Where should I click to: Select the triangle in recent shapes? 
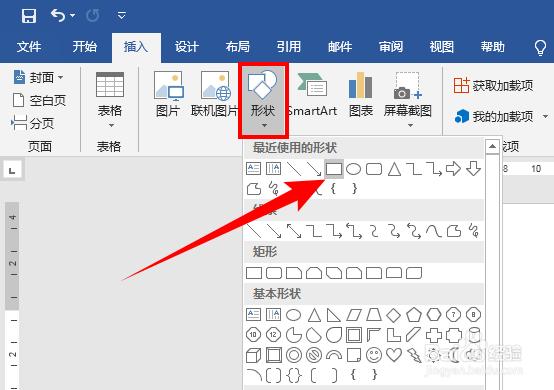(x=394, y=169)
